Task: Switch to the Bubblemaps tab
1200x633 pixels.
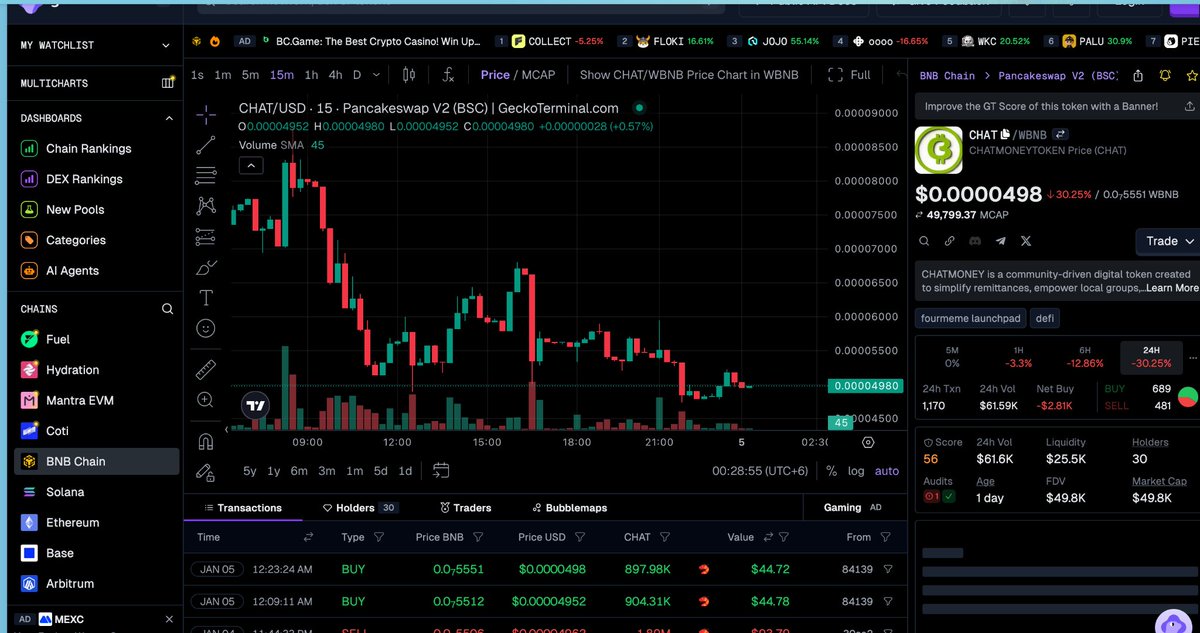Action: point(569,508)
